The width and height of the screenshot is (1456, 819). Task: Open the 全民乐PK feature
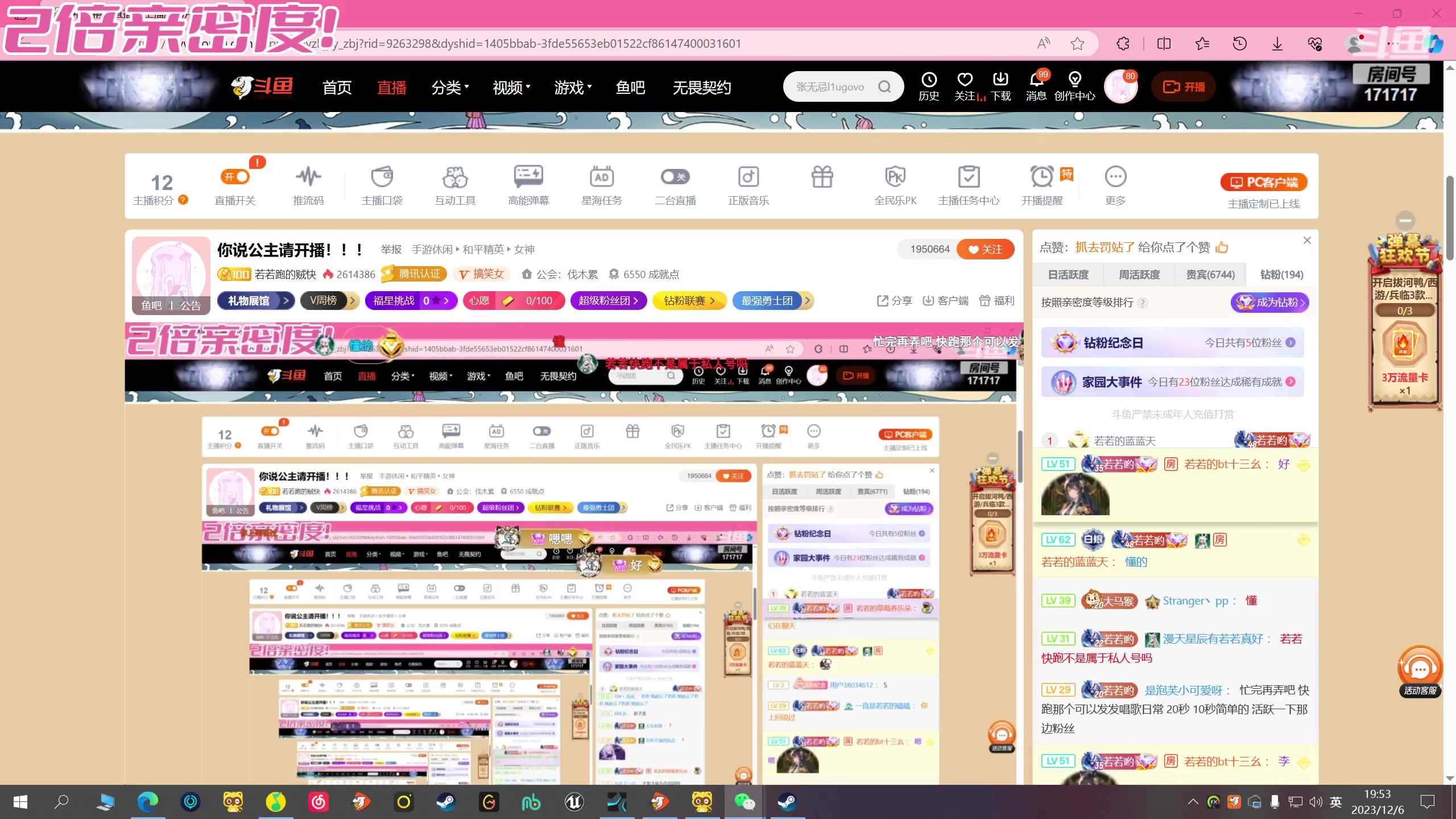coord(895,185)
